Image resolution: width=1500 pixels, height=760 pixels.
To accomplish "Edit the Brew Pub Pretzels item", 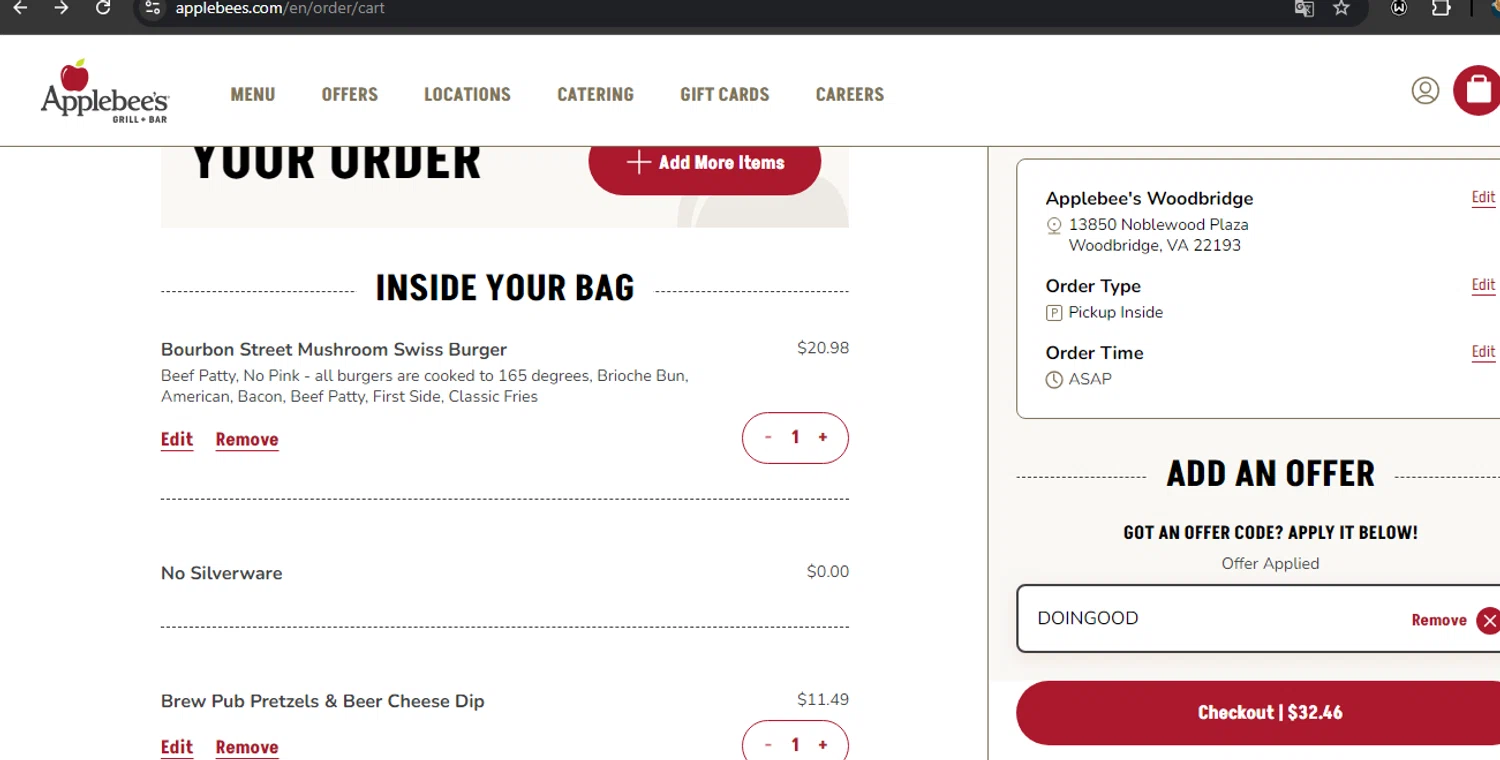I will tap(177, 747).
